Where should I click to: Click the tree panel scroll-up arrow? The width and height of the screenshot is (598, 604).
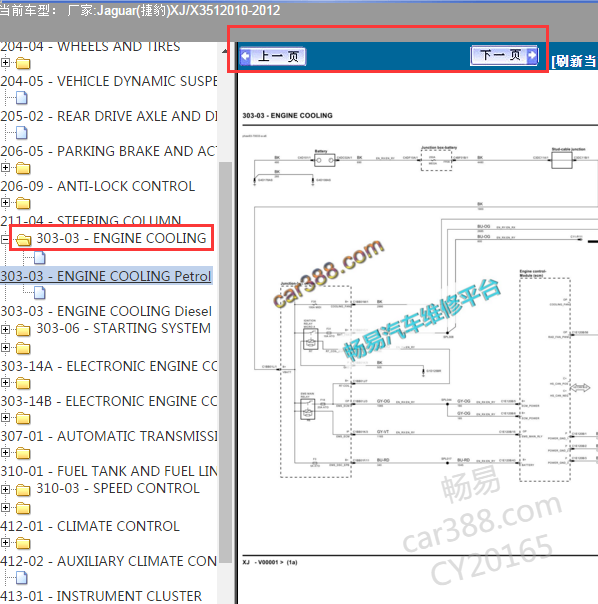click(x=225, y=51)
